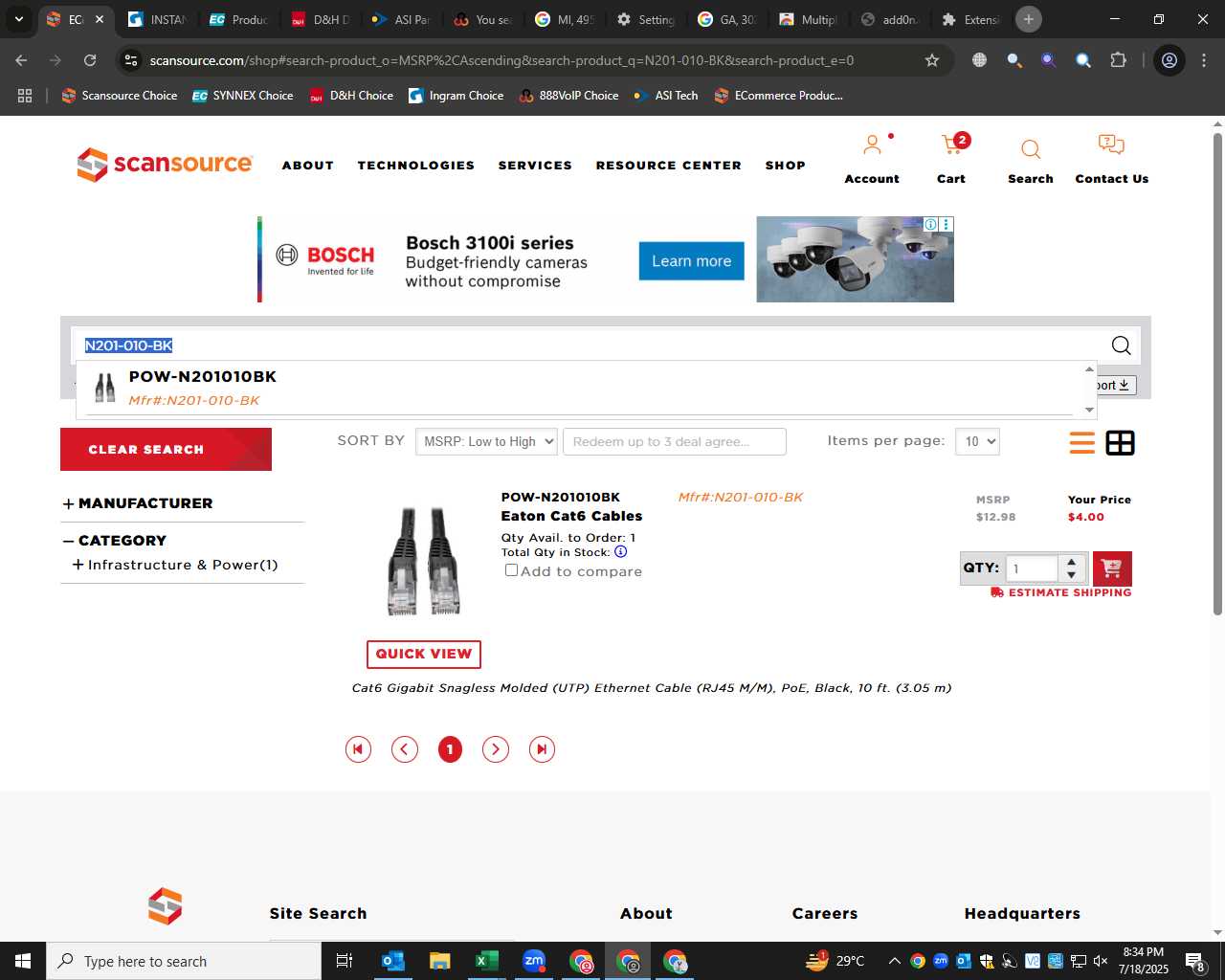Open the Resource Center menu
This screenshot has width=1225, height=980.
(x=669, y=166)
